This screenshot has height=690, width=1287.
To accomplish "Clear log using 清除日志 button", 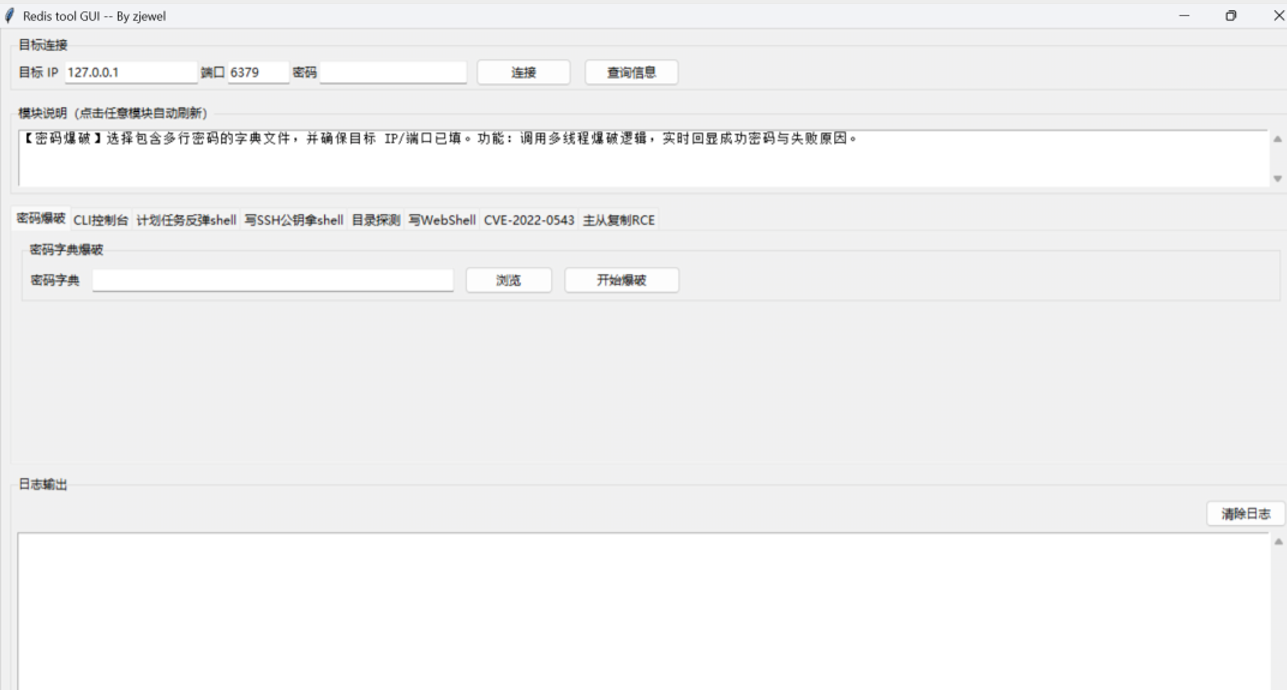I will 1245,513.
